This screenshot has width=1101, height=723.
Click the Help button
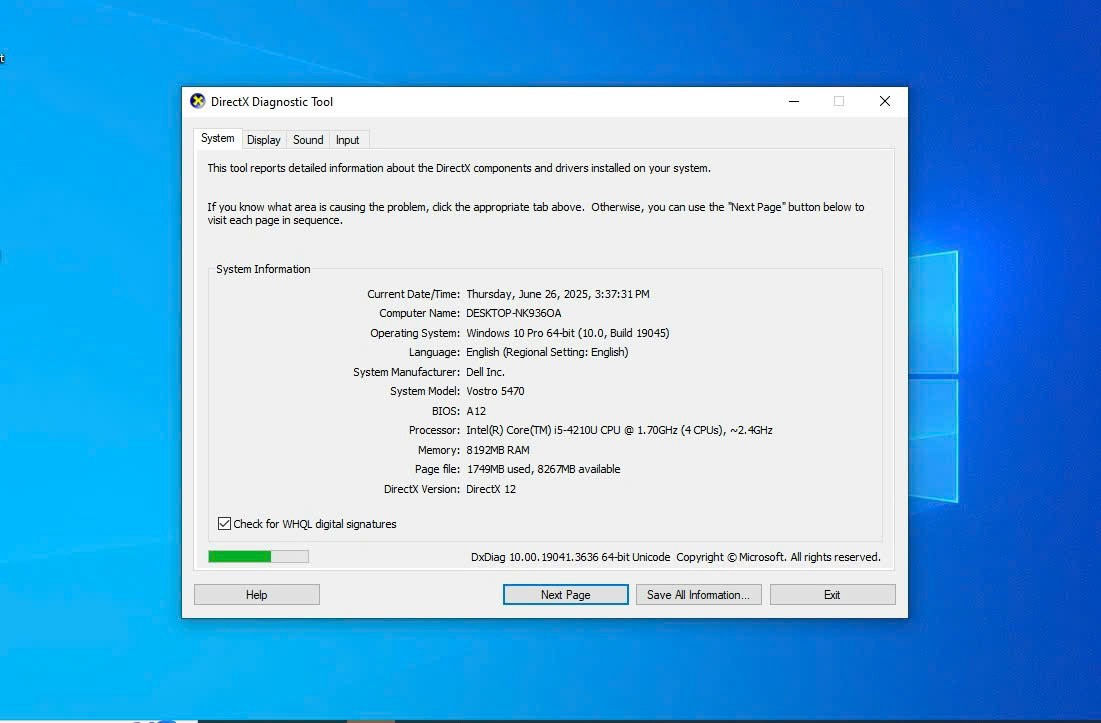(257, 595)
